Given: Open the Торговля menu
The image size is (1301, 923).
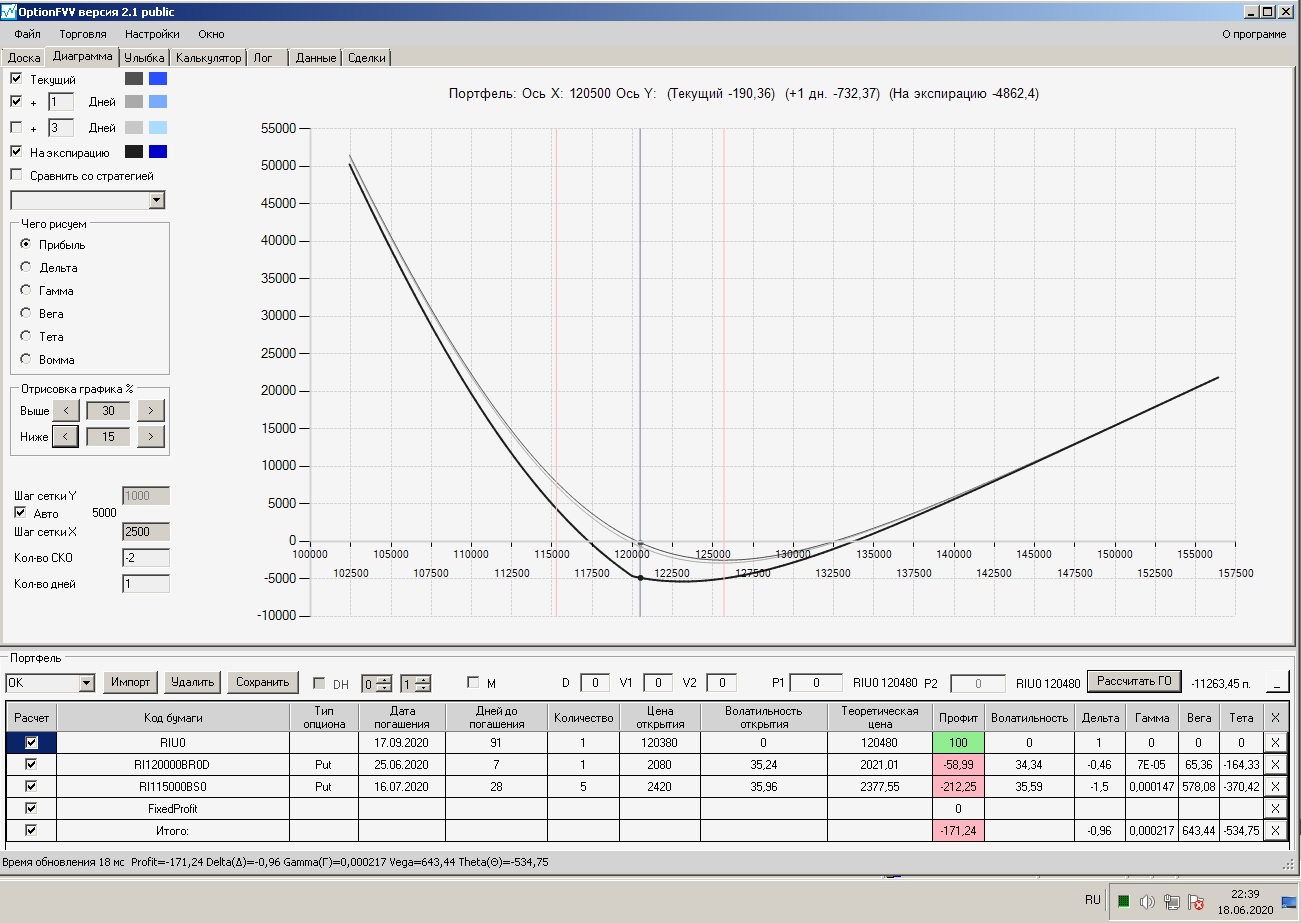Looking at the screenshot, I should pyautogui.click(x=82, y=34).
